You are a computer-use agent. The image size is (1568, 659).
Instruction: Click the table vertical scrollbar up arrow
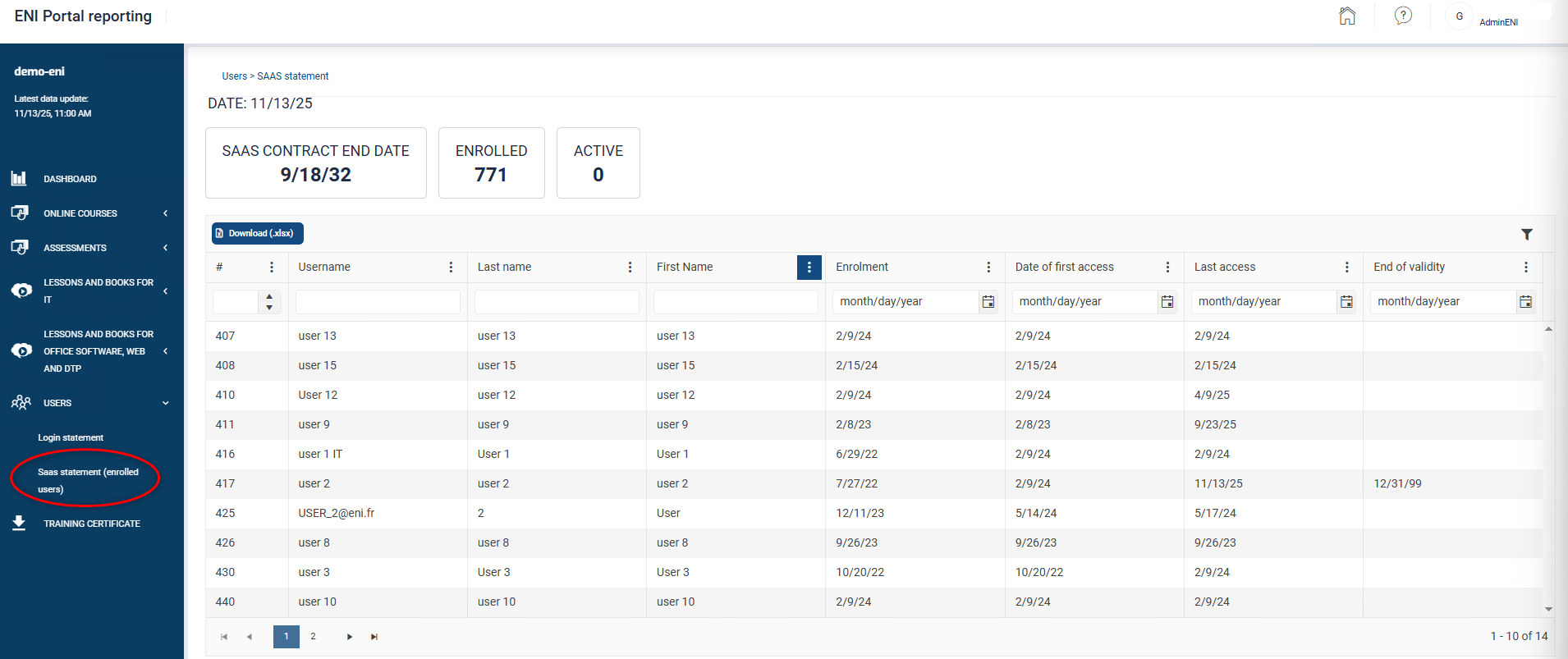1548,329
